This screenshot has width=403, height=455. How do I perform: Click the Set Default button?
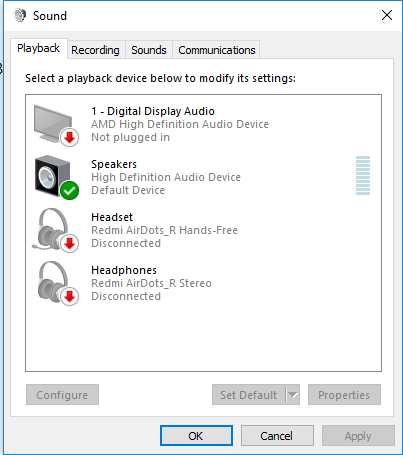249,395
